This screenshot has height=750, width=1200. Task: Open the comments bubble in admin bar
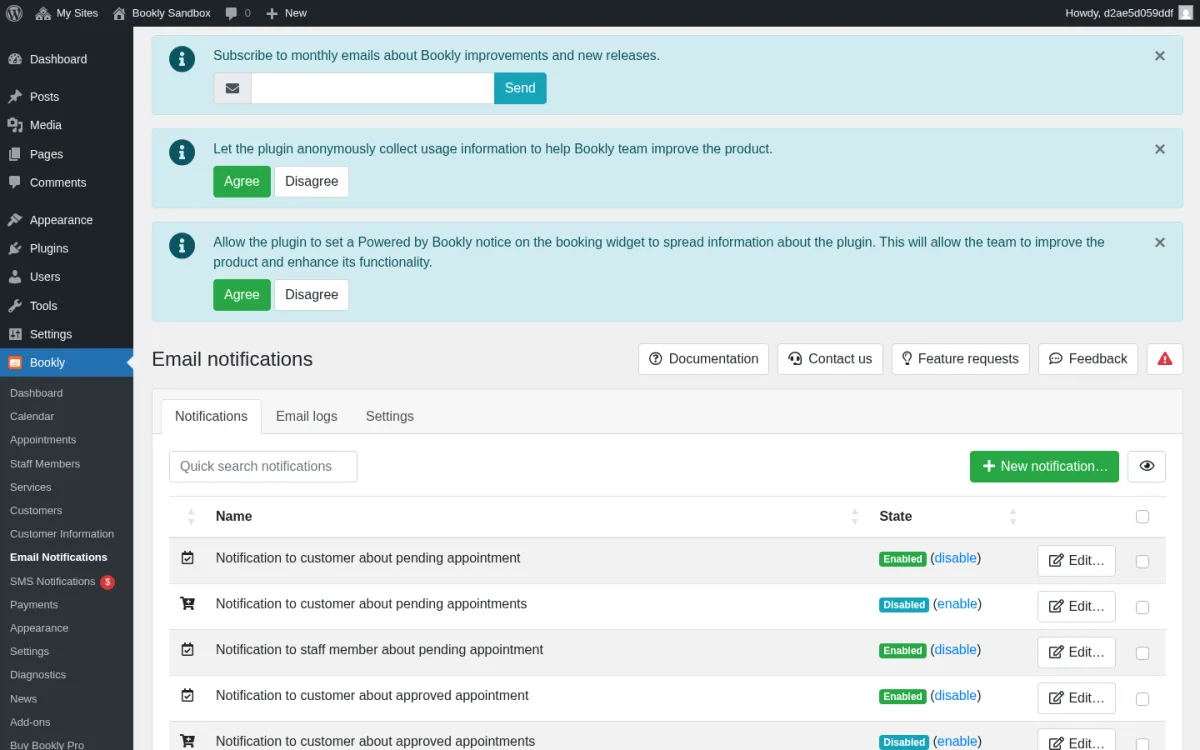(x=238, y=13)
